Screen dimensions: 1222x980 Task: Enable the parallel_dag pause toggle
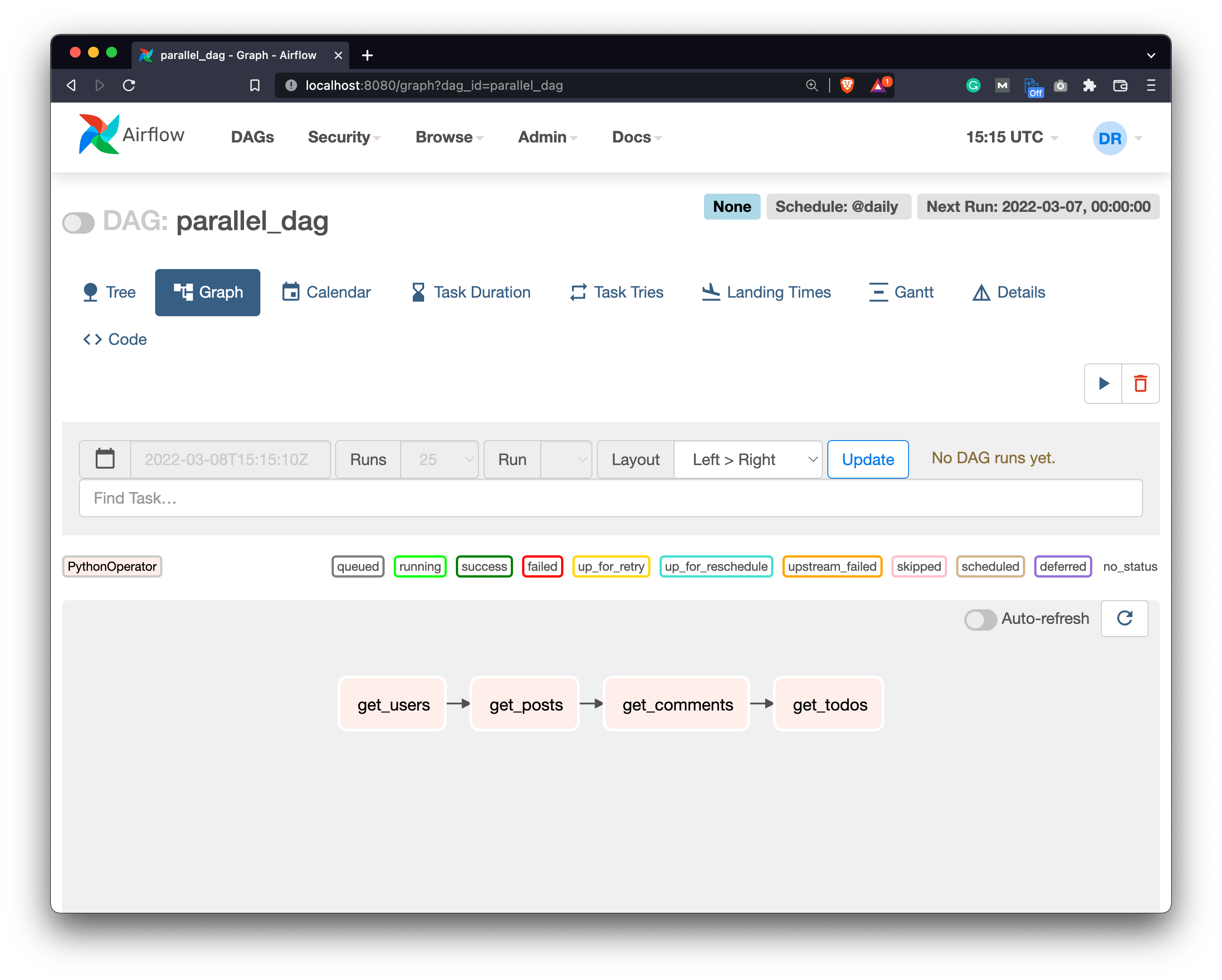click(x=78, y=222)
